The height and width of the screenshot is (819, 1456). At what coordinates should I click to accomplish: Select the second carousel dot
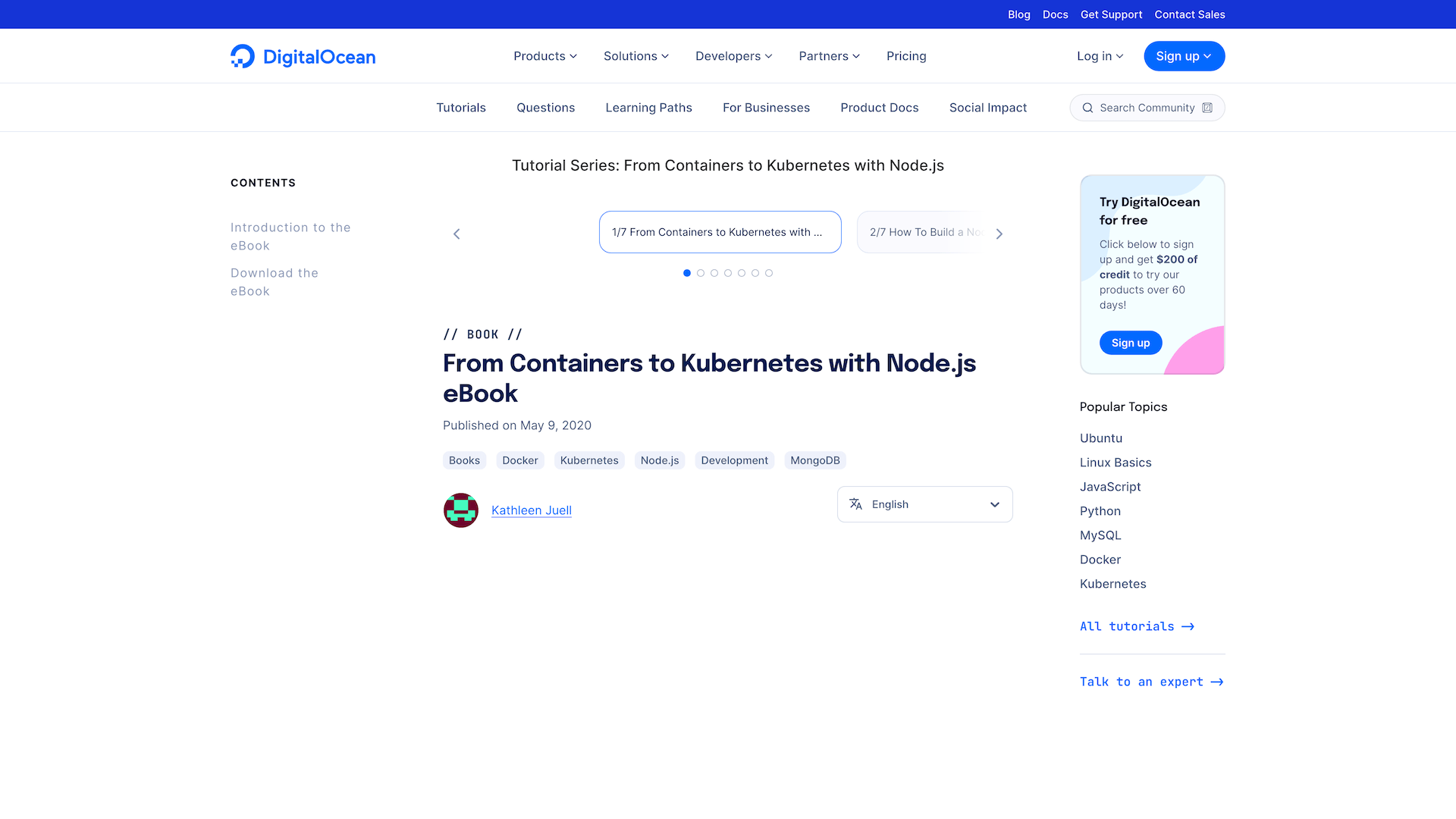(x=701, y=273)
